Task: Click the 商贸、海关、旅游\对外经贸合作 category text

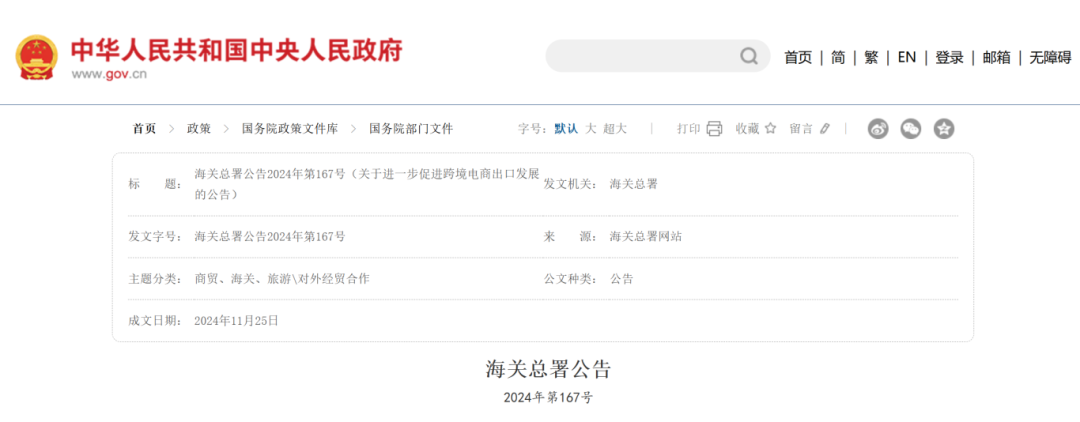Action: pyautogui.click(x=282, y=279)
